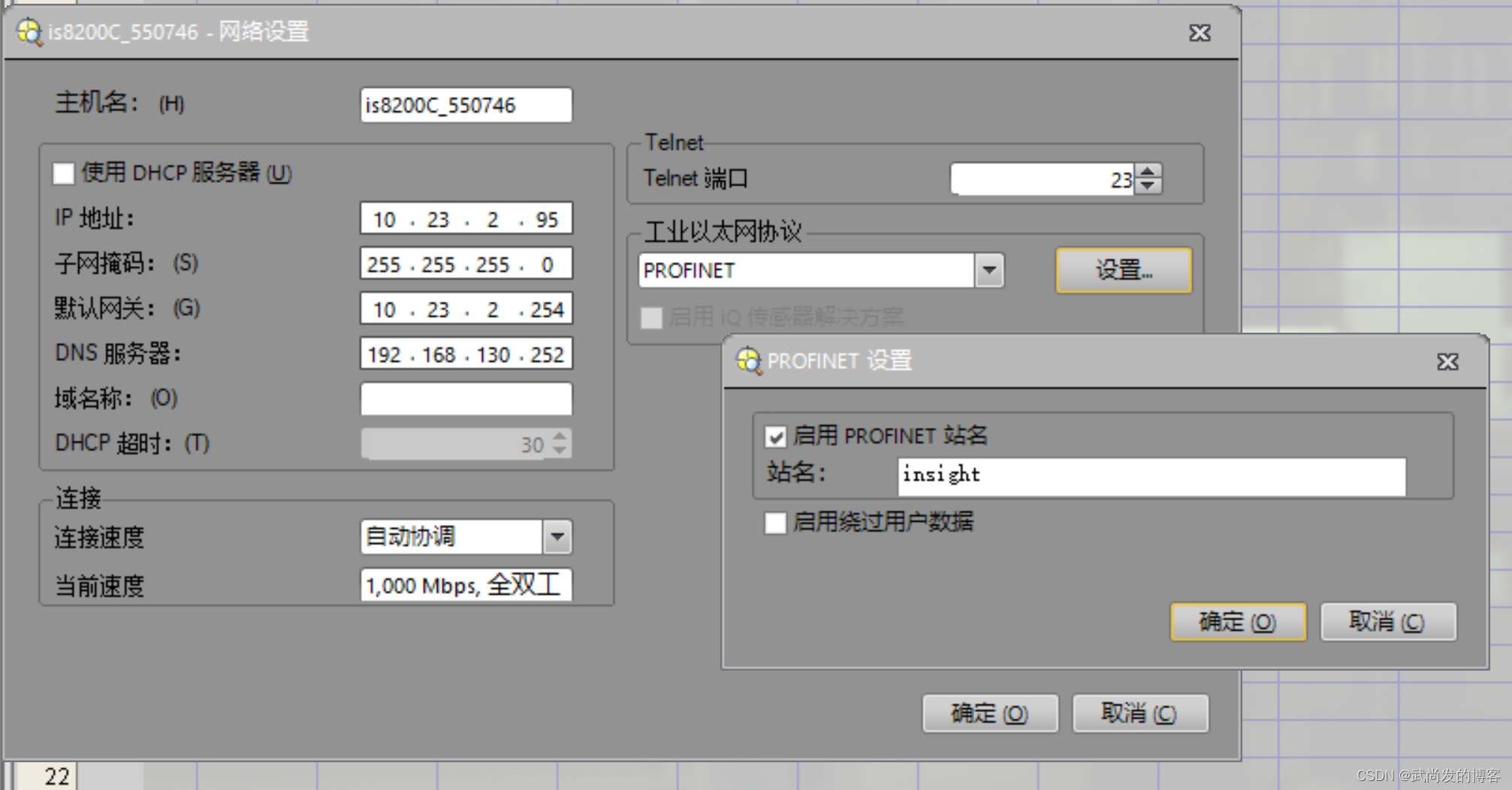Confirm network settings with 确定 button

(990, 713)
